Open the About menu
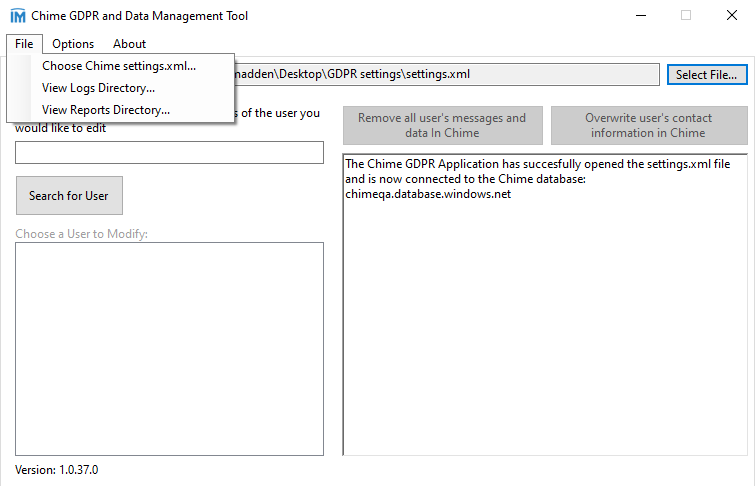This screenshot has width=755, height=486. 129,43
